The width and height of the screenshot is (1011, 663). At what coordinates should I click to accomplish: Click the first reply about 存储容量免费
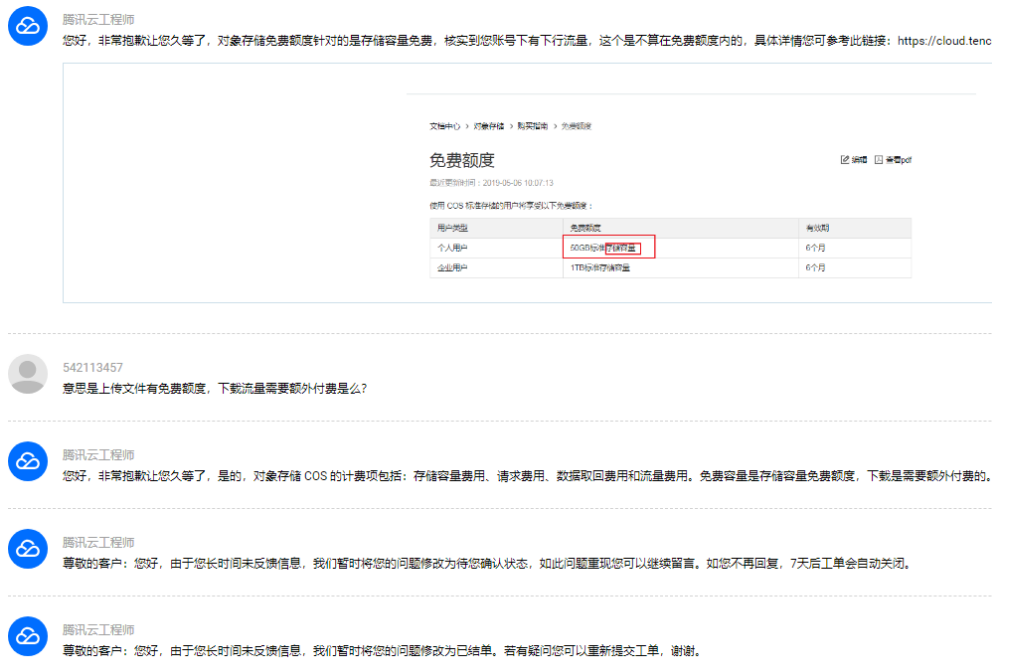(x=527, y=41)
